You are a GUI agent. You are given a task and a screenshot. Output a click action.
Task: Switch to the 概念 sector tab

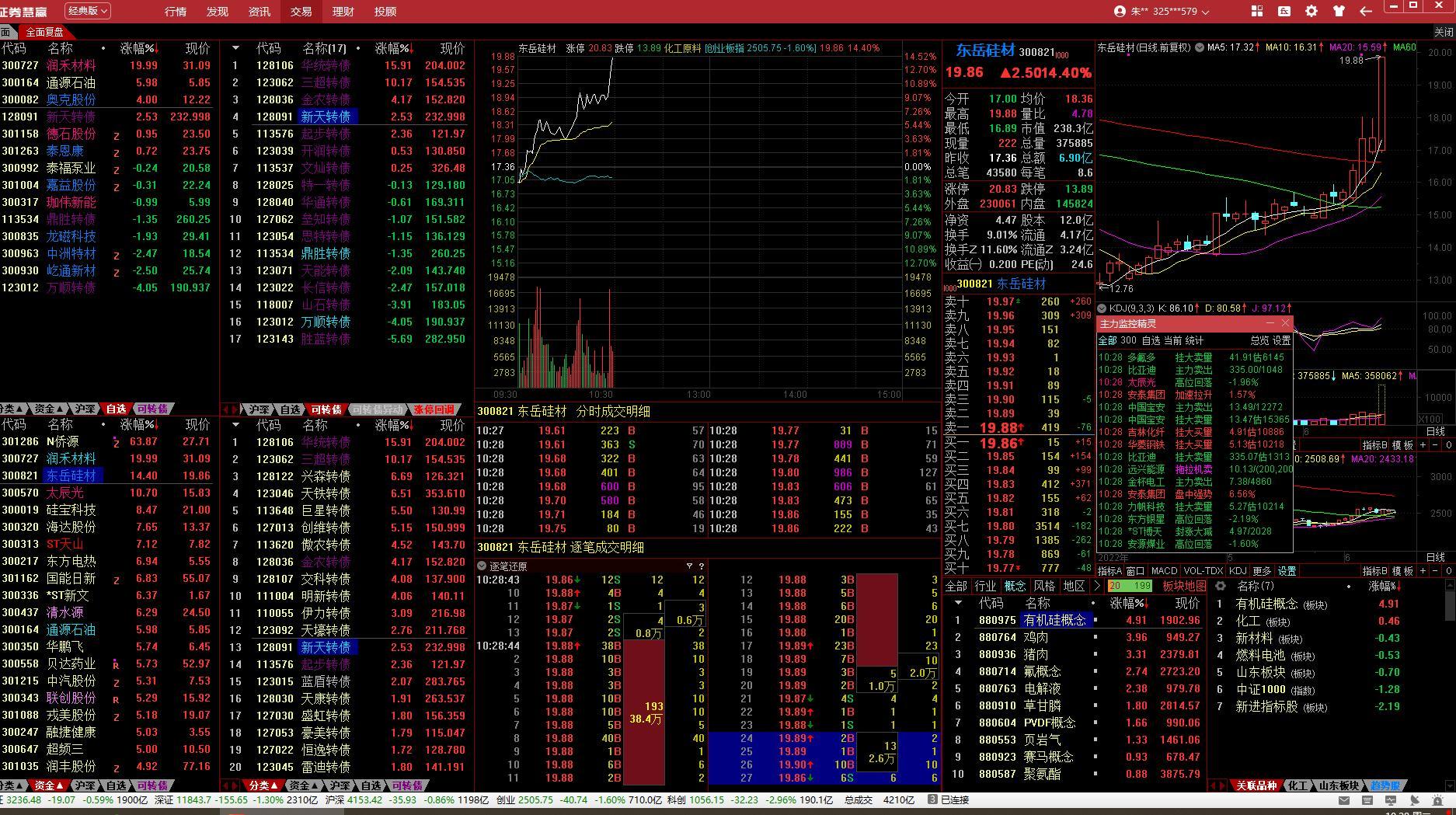click(x=1015, y=586)
